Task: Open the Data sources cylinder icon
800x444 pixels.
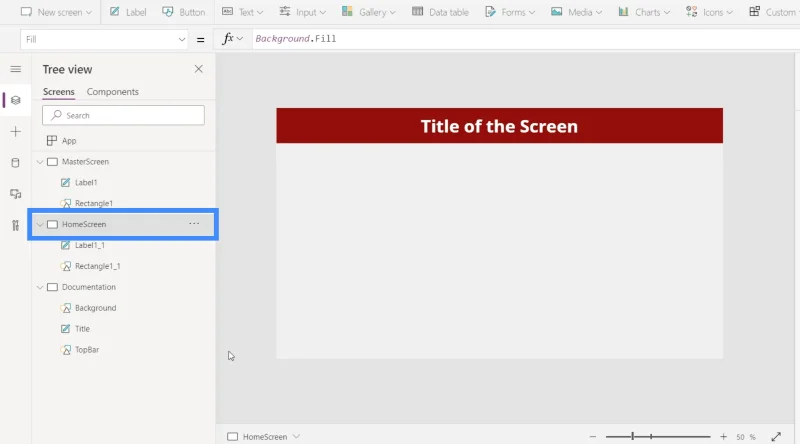Action: click(16, 163)
